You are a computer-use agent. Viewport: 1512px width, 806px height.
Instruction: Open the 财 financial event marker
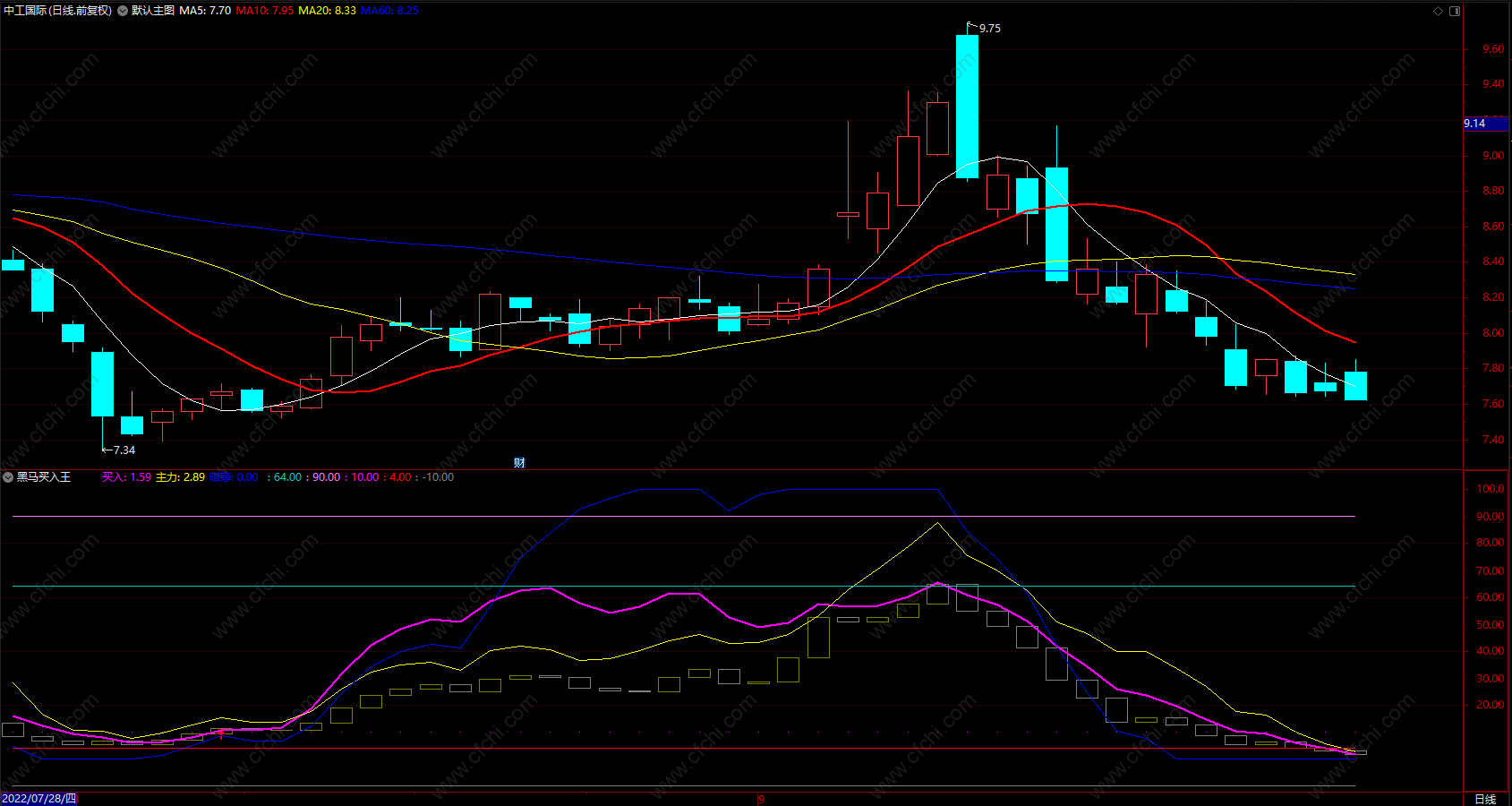pos(519,463)
